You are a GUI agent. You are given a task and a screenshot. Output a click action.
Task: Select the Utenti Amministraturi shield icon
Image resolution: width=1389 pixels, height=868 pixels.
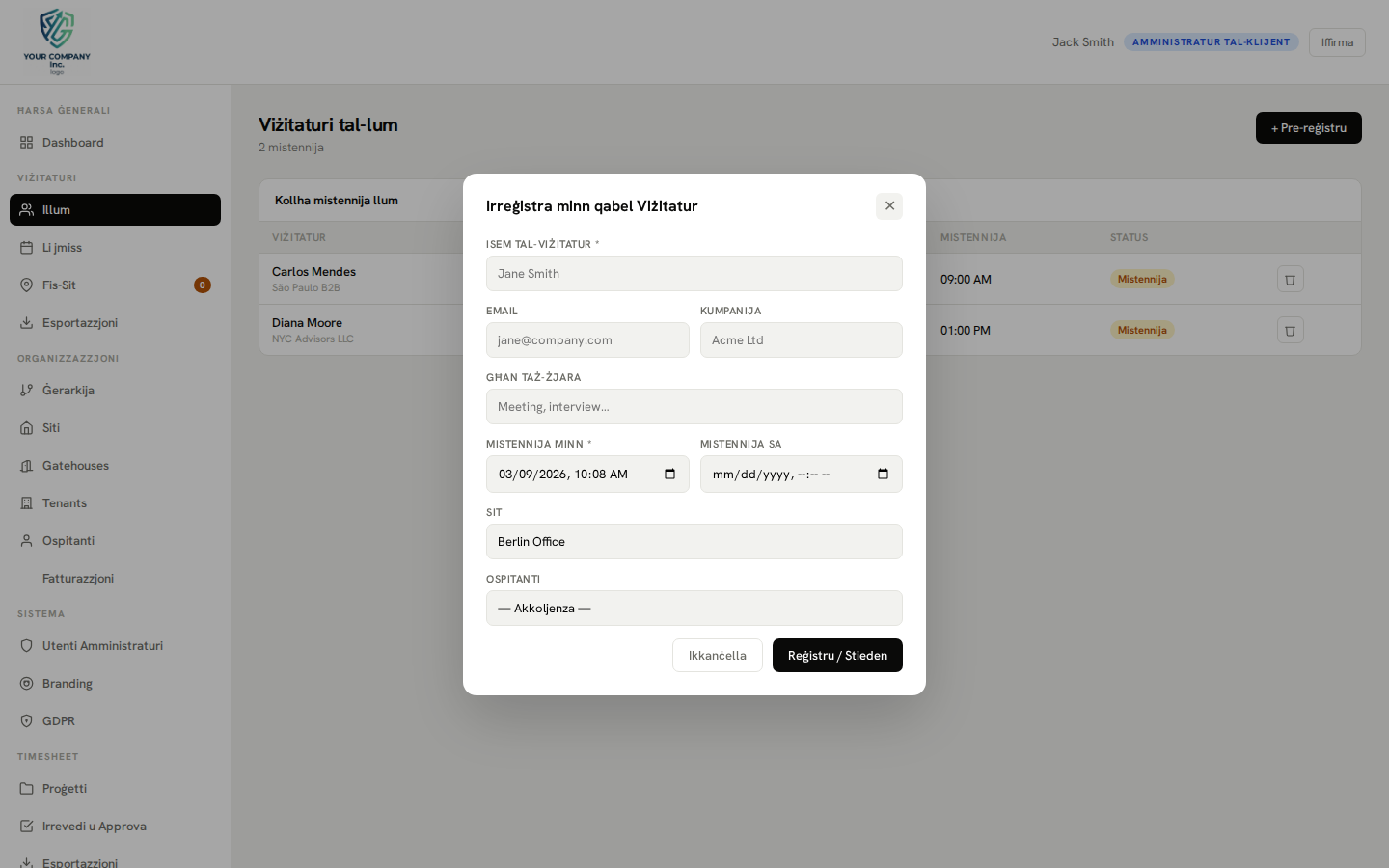(x=26, y=645)
